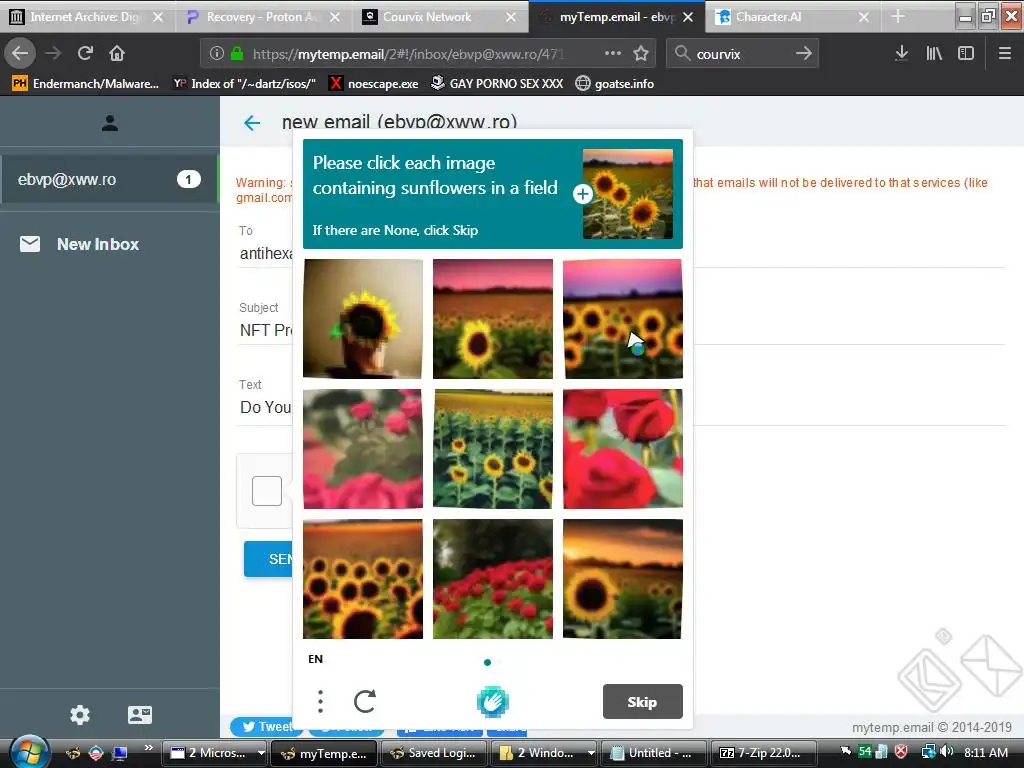
Task: Open New Inbox in the sidebar
Action: point(80,244)
